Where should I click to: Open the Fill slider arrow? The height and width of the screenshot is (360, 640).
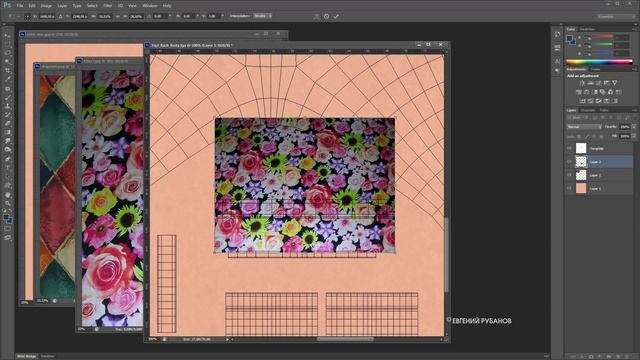click(633, 136)
